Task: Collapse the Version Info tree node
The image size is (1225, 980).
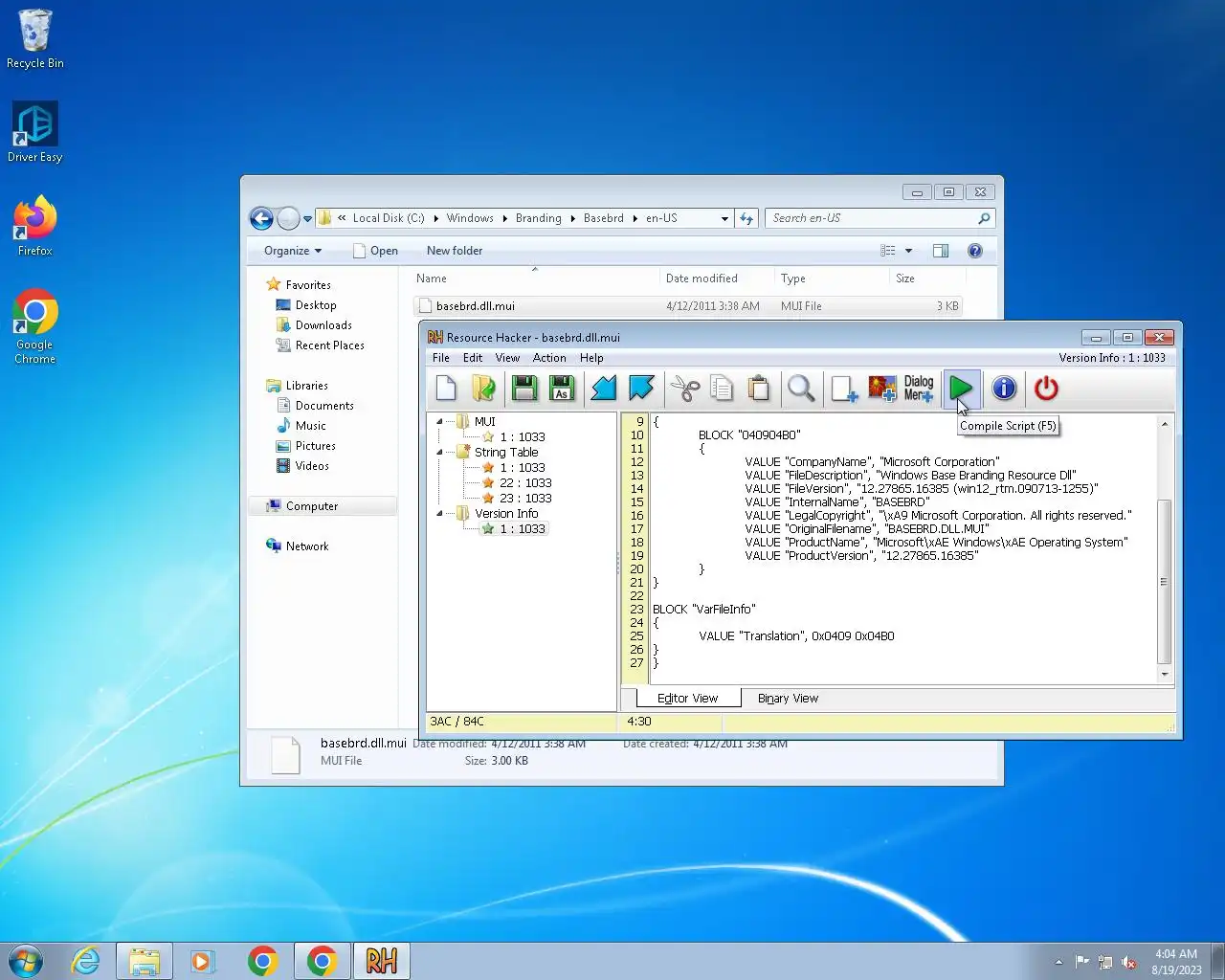Action: coord(440,514)
